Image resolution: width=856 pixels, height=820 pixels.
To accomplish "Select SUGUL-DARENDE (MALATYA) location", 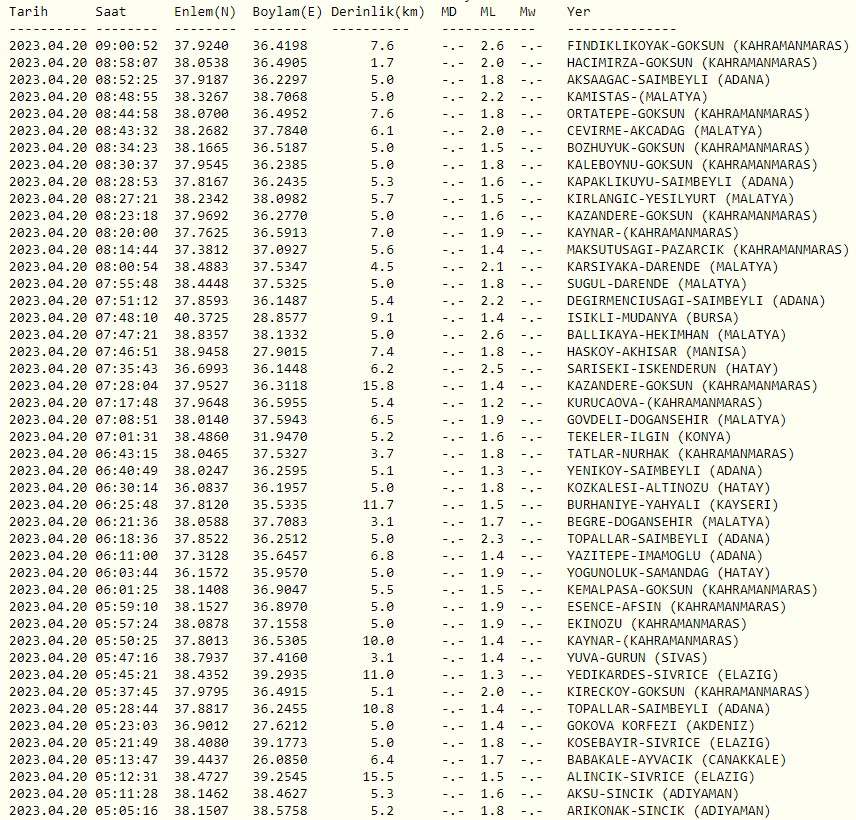I will [657, 283].
